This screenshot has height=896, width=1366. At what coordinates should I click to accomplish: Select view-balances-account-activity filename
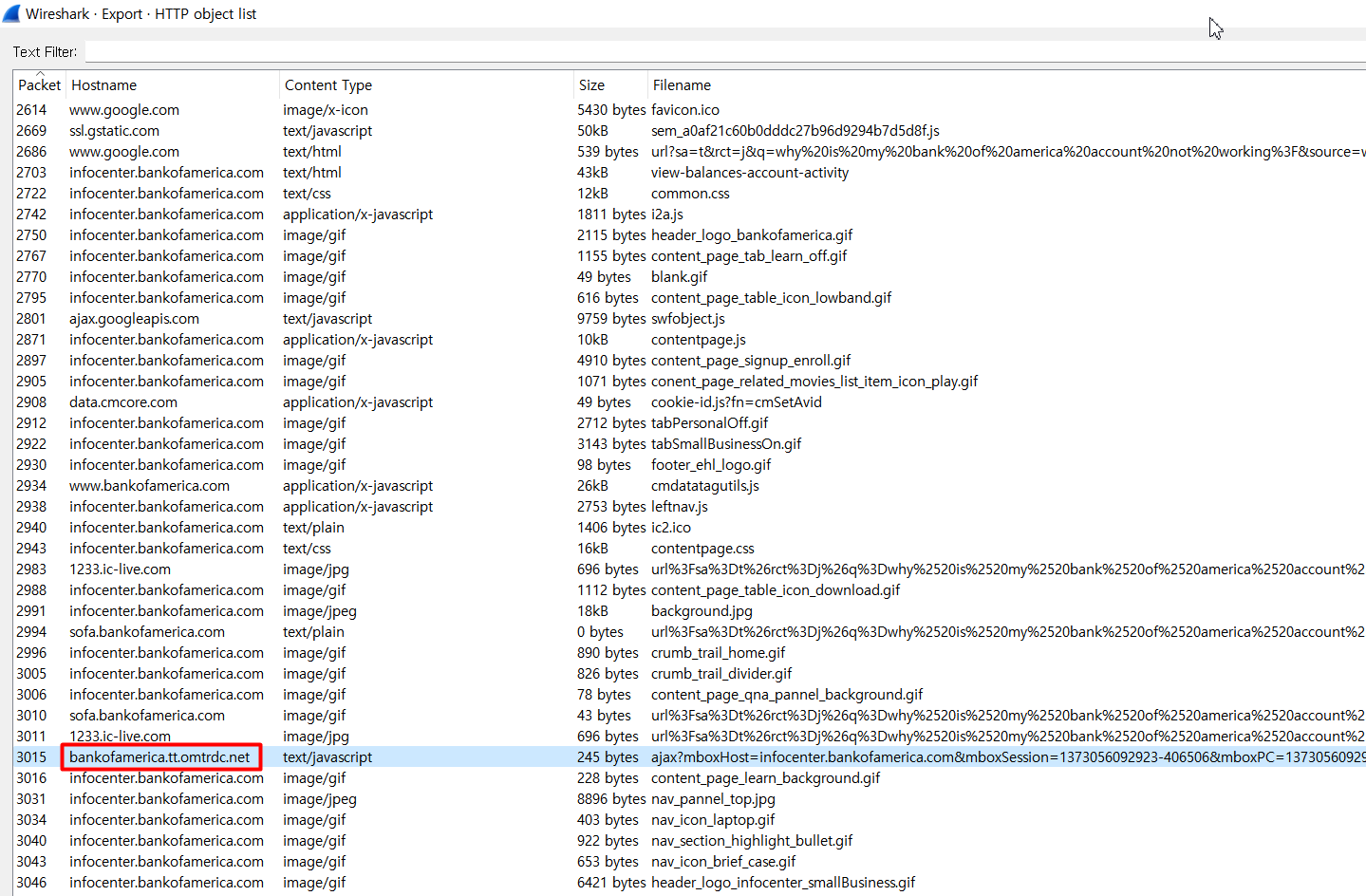tap(750, 173)
